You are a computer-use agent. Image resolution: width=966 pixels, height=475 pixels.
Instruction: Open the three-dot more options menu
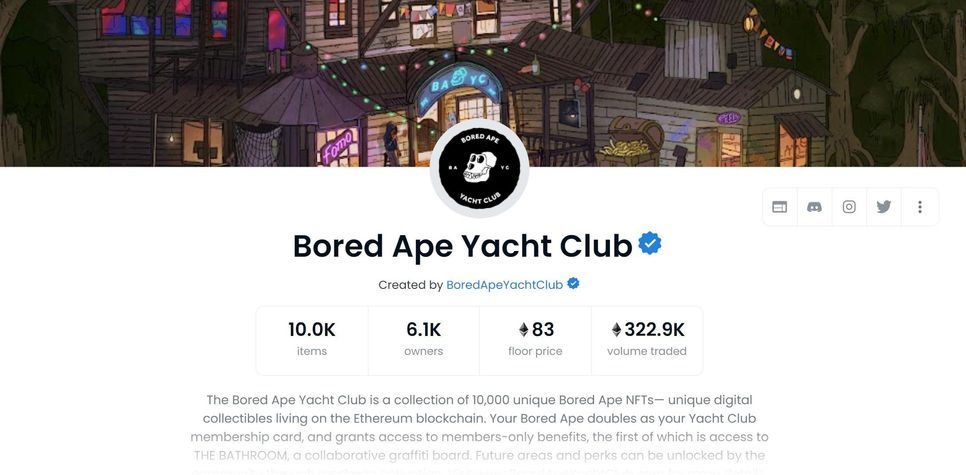click(x=920, y=207)
